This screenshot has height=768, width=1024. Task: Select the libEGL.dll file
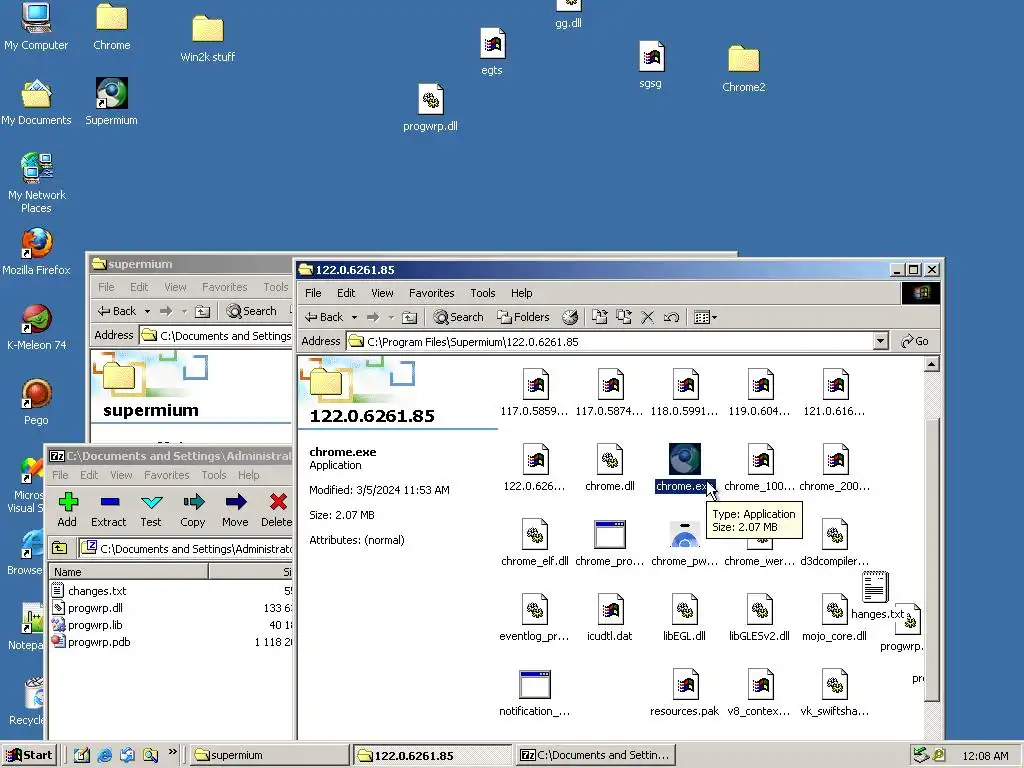click(684, 609)
